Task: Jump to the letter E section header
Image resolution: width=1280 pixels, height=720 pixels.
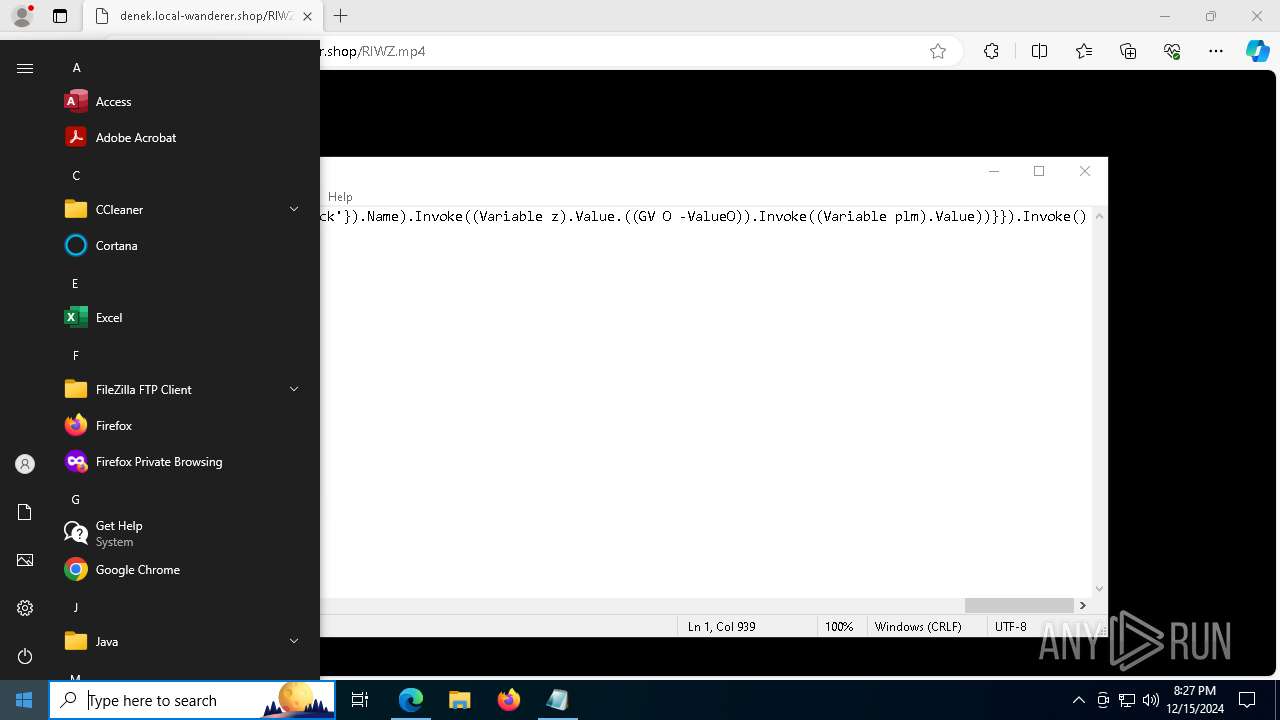Action: (x=75, y=283)
